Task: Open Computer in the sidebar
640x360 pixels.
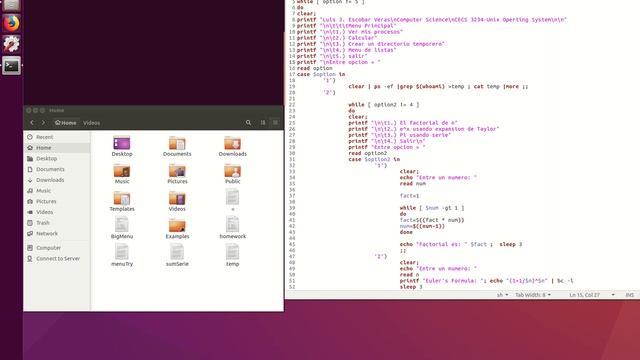Action: 57,248
